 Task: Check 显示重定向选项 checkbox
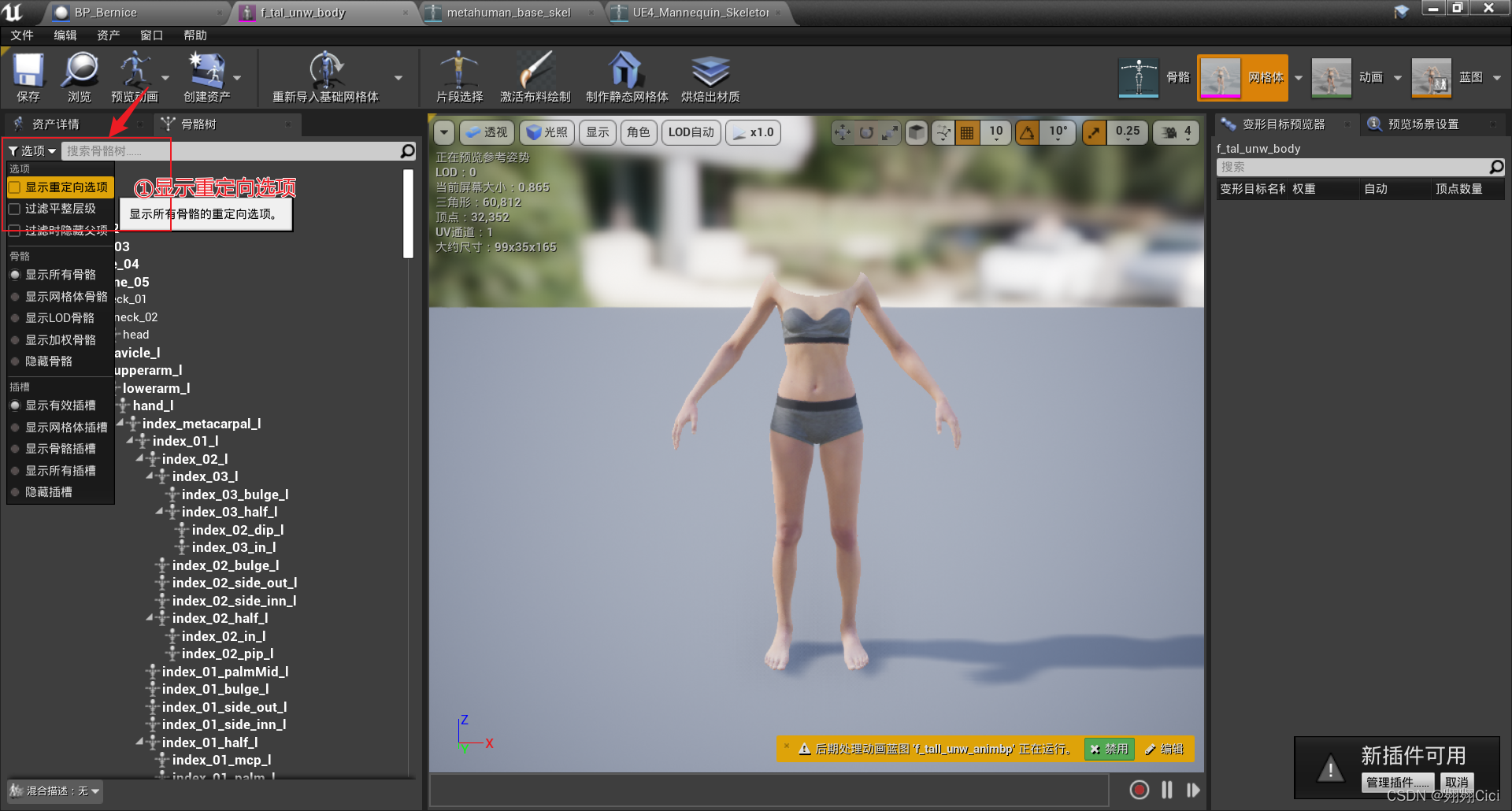coord(15,187)
